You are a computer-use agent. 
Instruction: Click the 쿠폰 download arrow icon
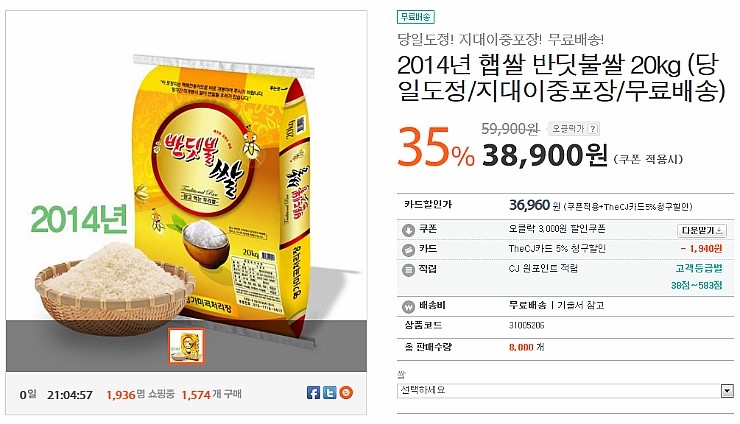[408, 230]
